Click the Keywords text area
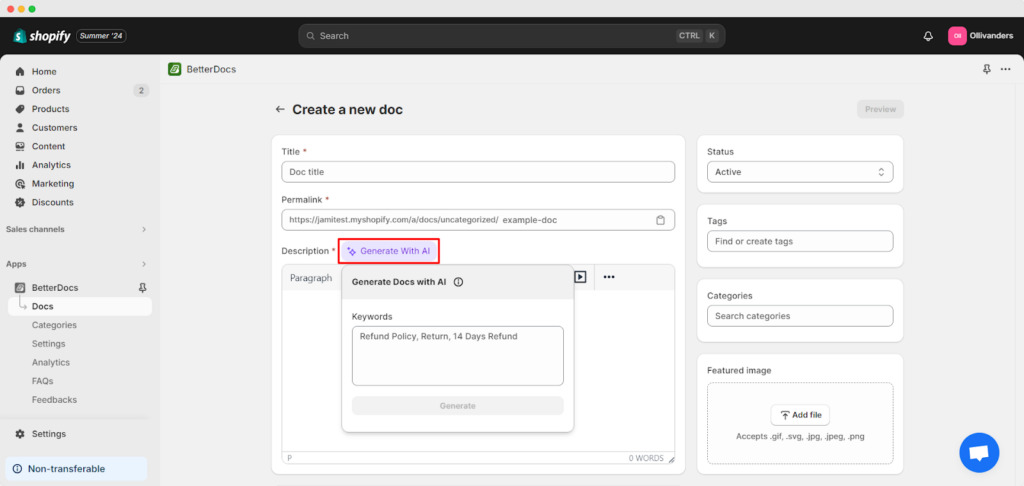Viewport: 1024px width, 486px height. (x=458, y=356)
